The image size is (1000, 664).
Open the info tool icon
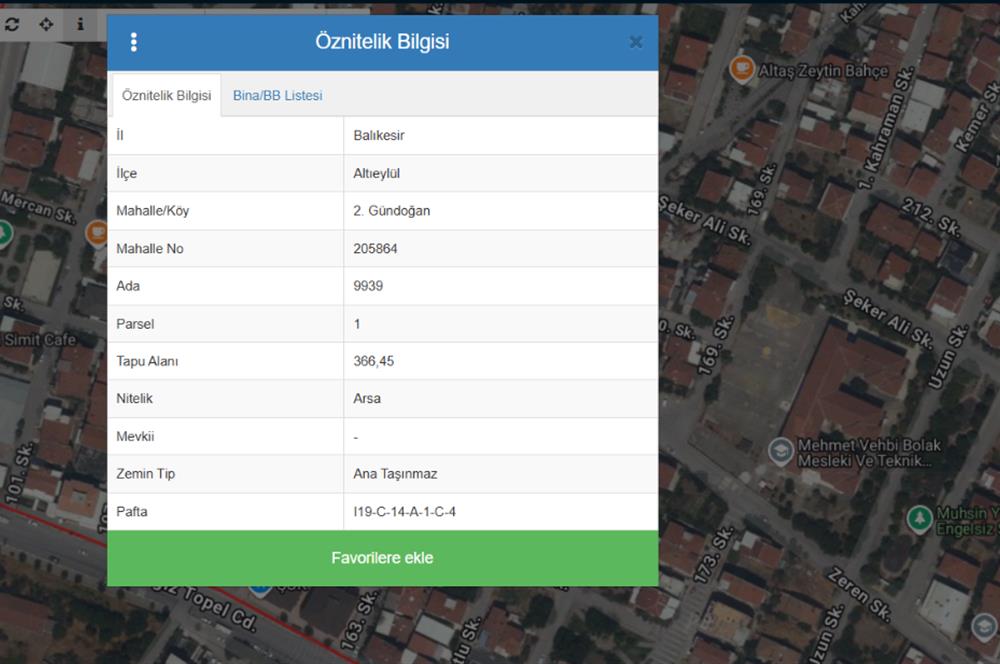pyautogui.click(x=80, y=24)
